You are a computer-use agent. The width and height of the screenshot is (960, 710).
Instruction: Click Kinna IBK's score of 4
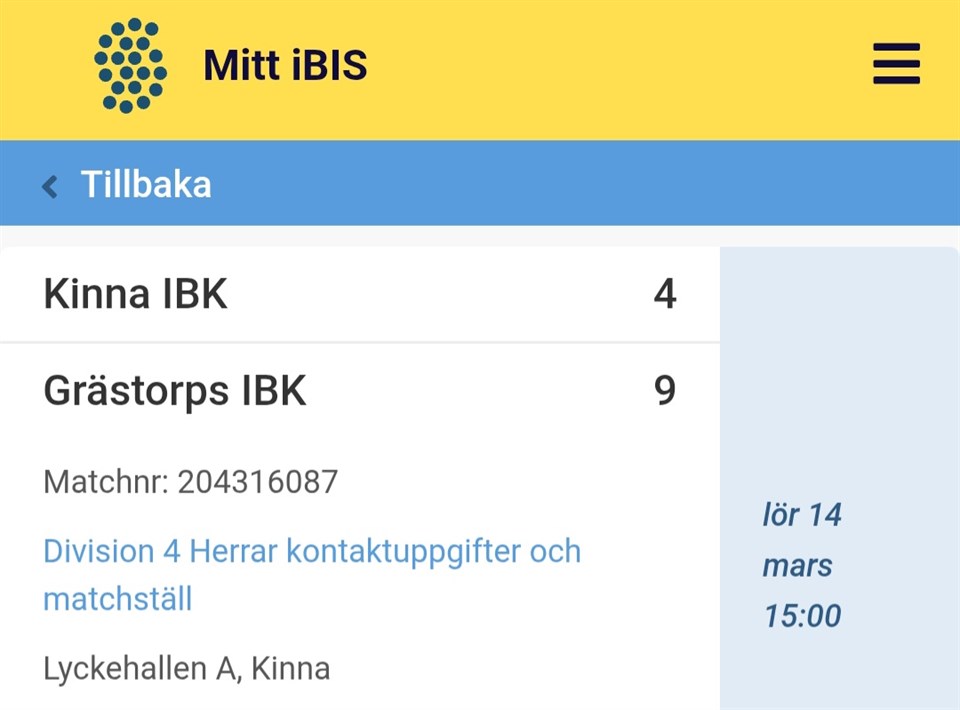coord(665,295)
